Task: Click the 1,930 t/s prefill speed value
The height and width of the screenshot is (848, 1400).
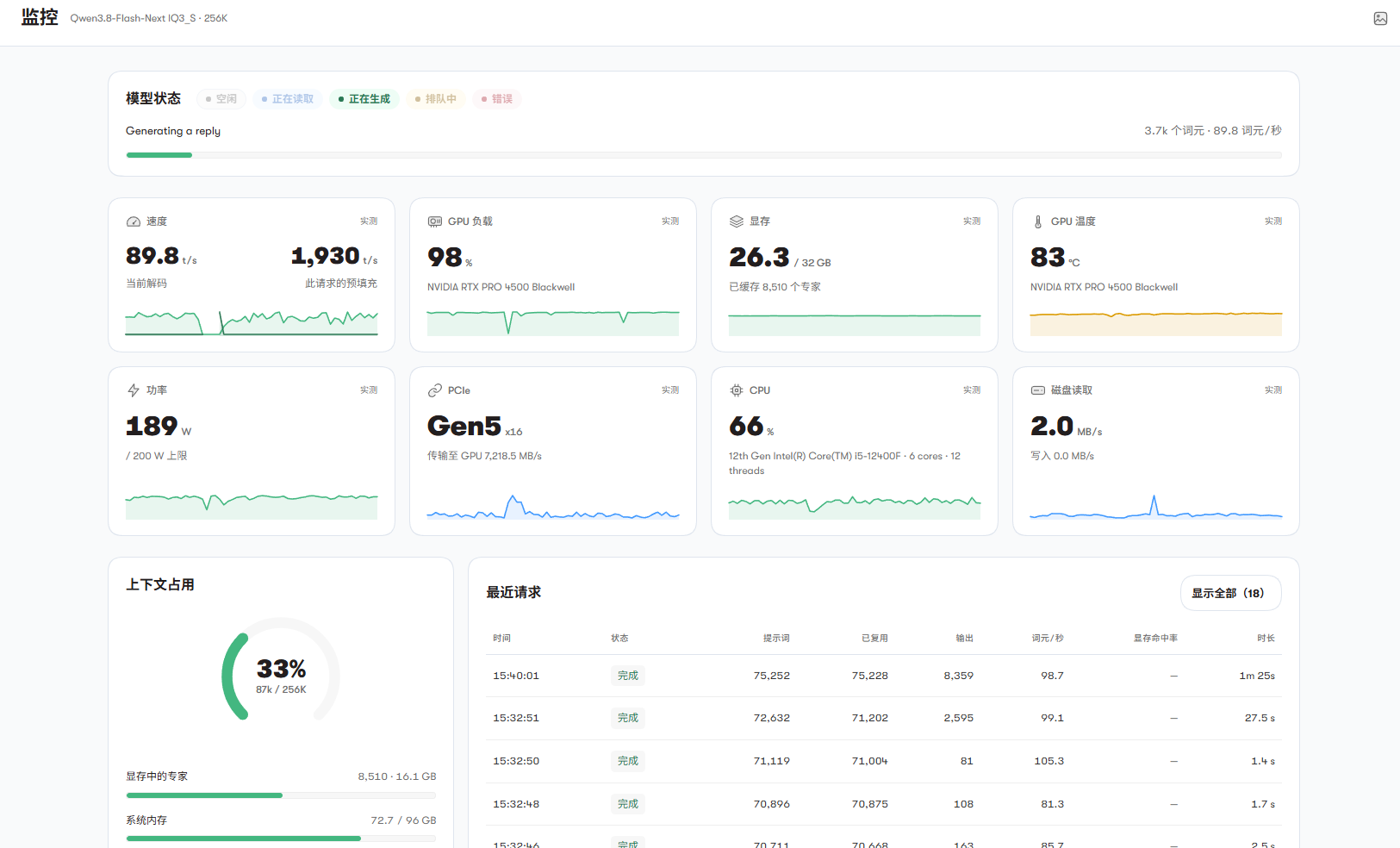Action: click(x=334, y=256)
